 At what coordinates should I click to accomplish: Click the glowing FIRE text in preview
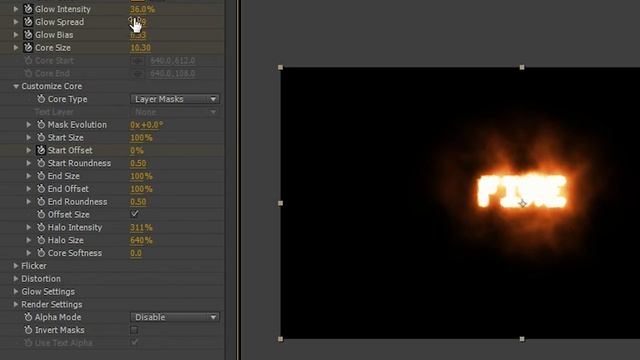[x=522, y=191]
